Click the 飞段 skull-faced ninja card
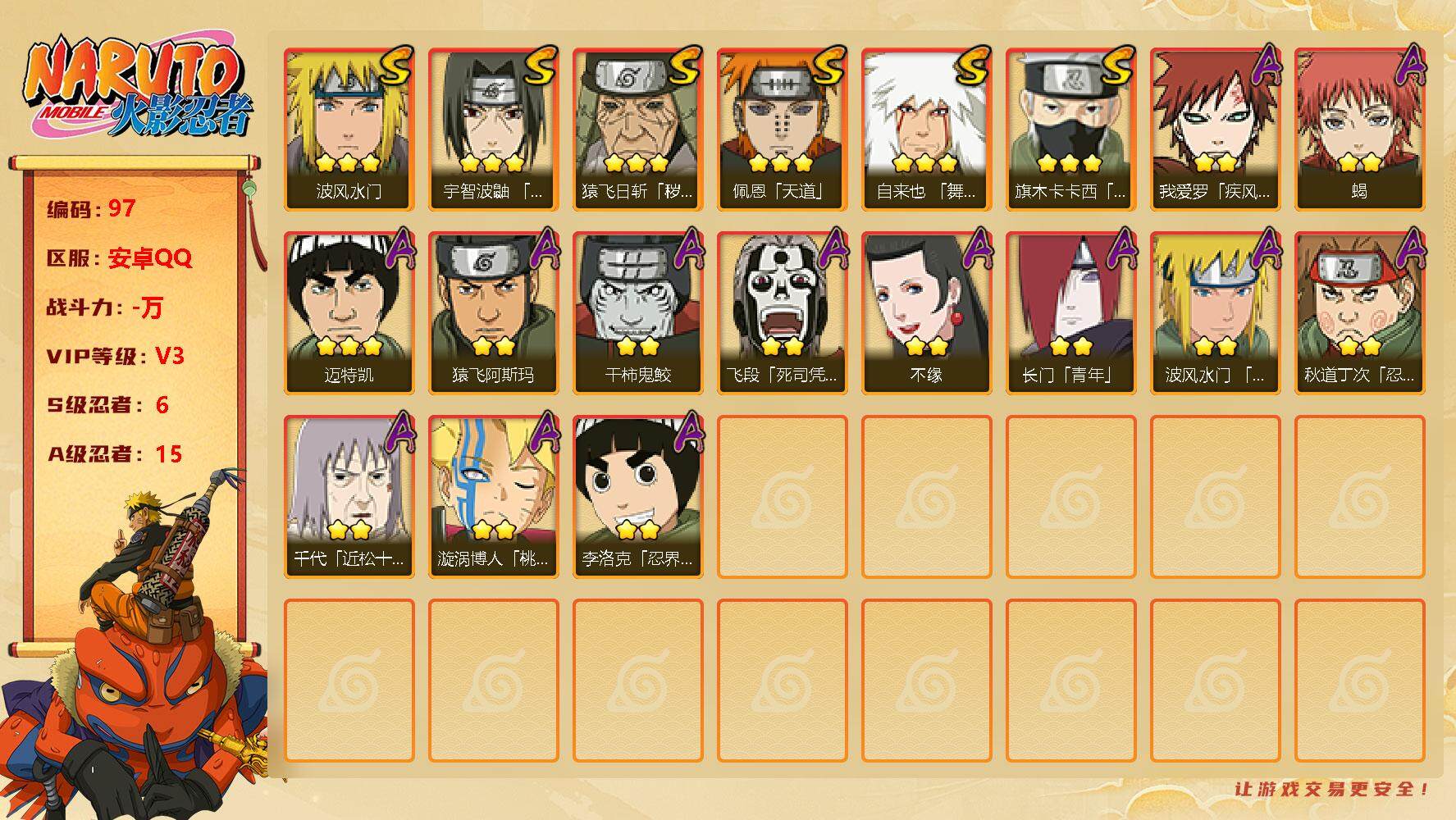The width and height of the screenshot is (1456, 820). pos(782,313)
